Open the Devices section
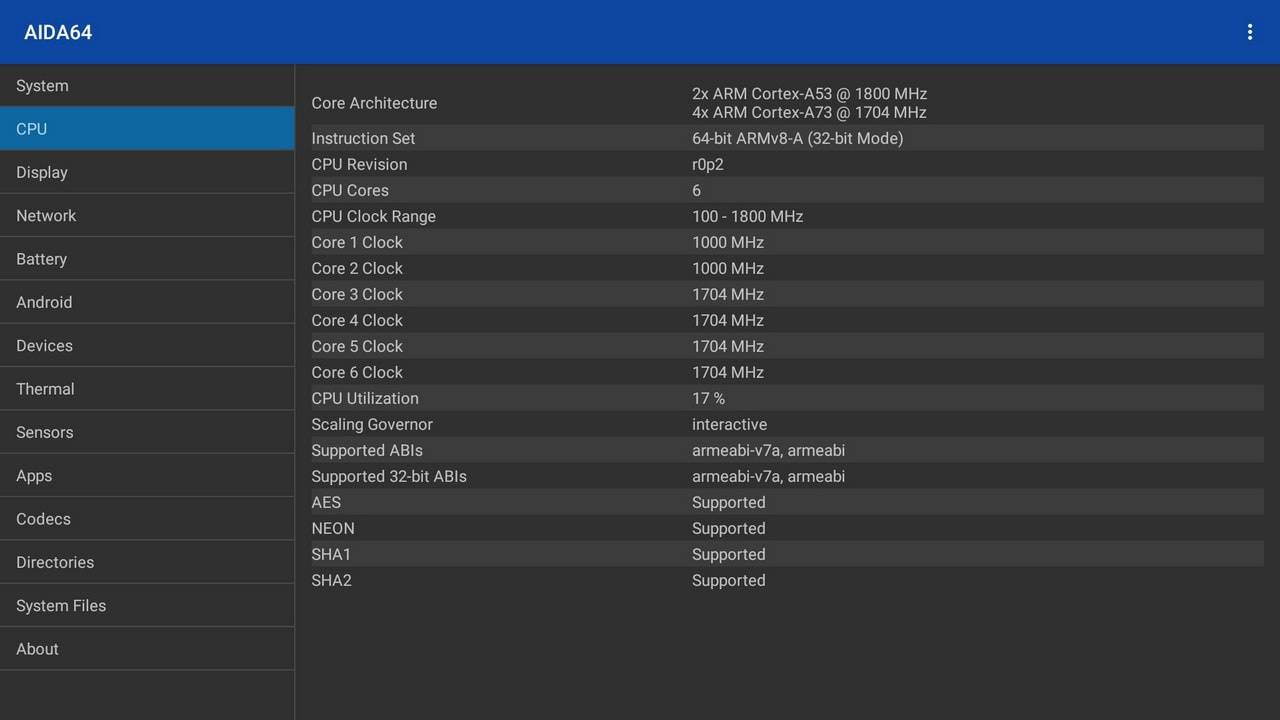The image size is (1280, 720). [147, 346]
